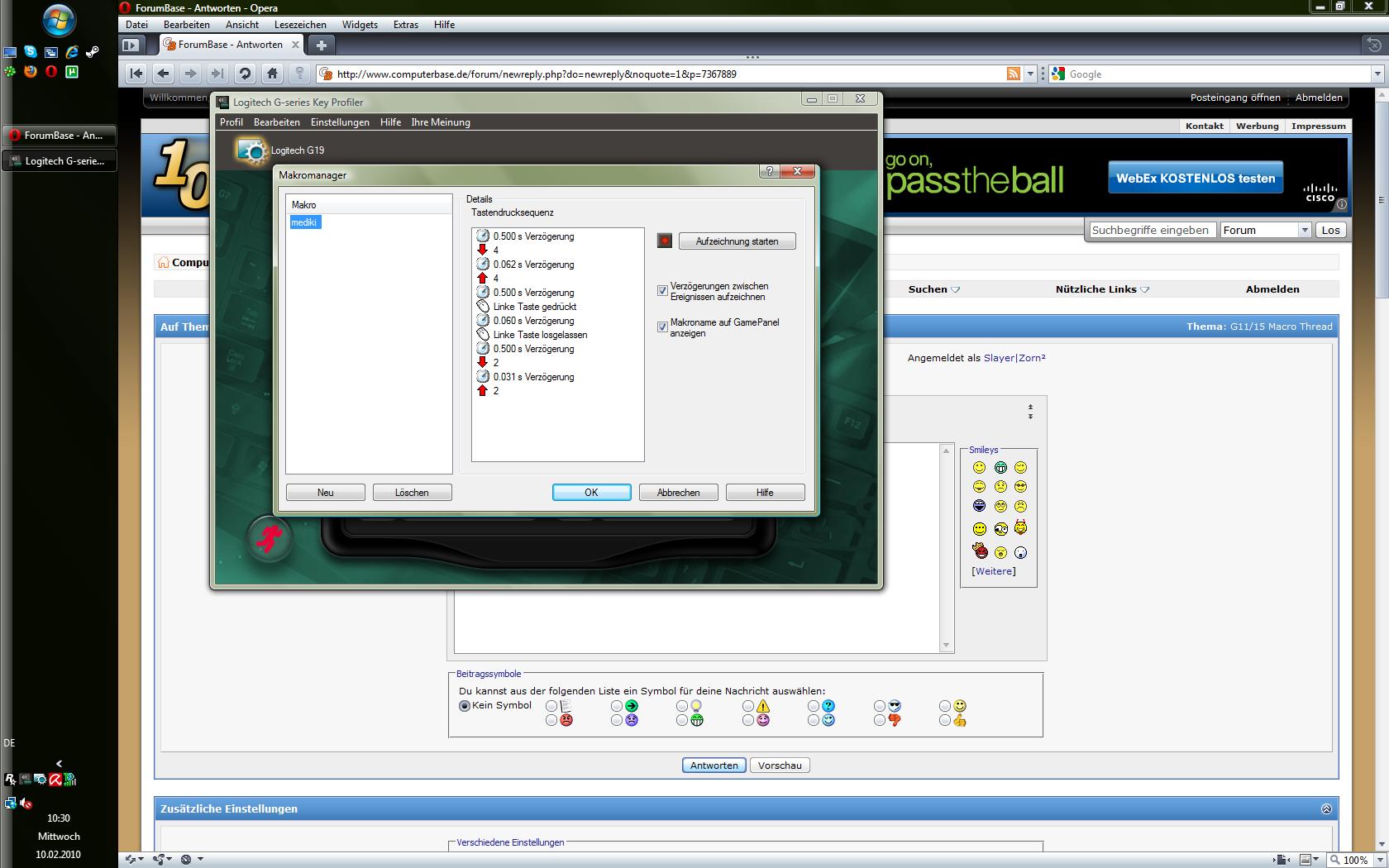
Task: Launch Steam from quick launch
Action: tap(93, 52)
